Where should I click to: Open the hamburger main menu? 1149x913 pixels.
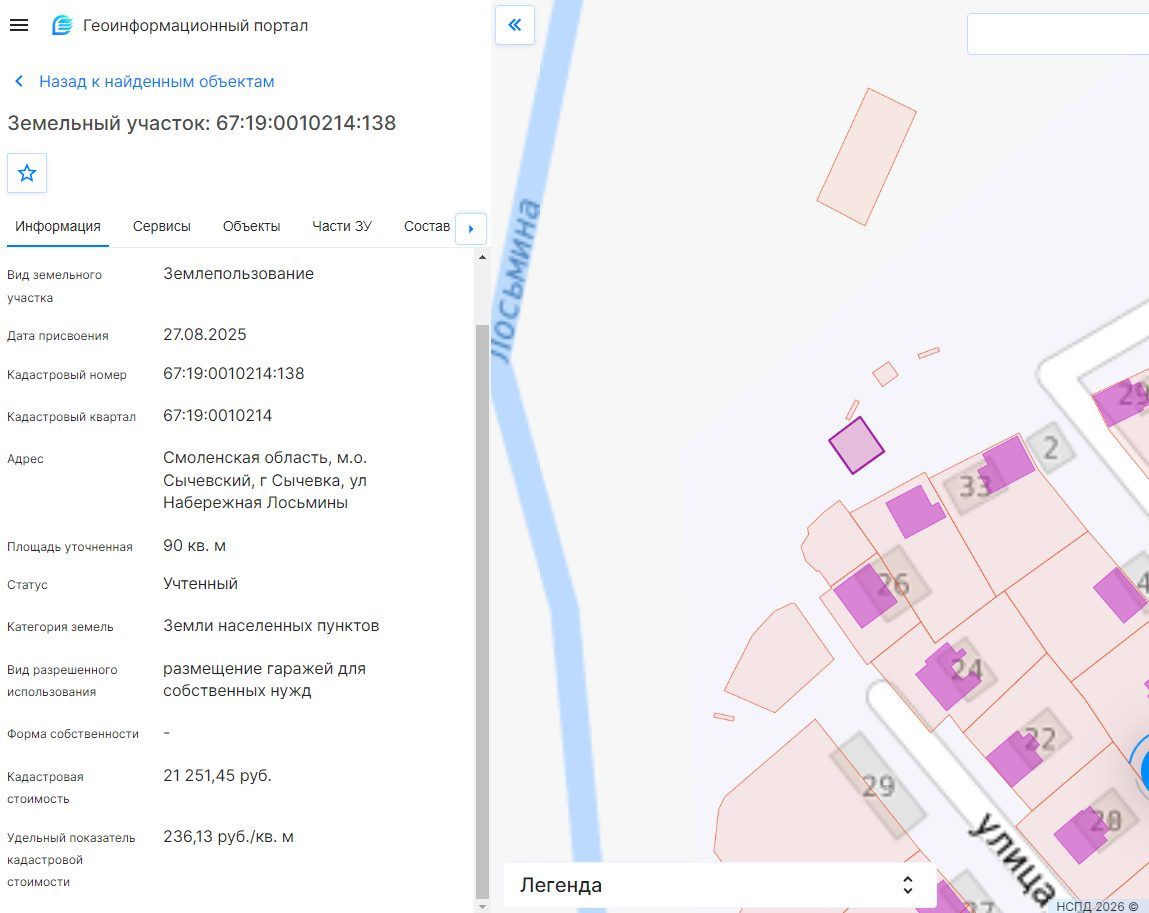(19, 26)
